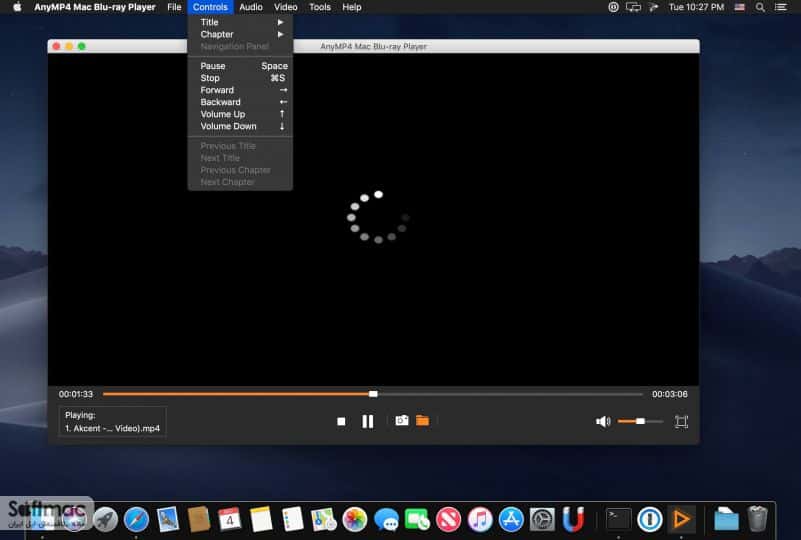Open 1Password from the Dock
The height and width of the screenshot is (540, 801).
(x=650, y=520)
